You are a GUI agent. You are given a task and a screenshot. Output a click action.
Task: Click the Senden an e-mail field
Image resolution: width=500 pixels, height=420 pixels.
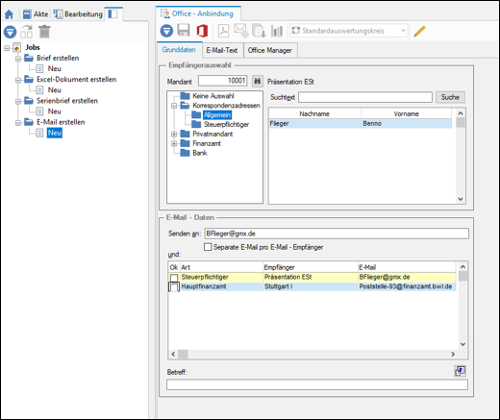click(x=337, y=234)
